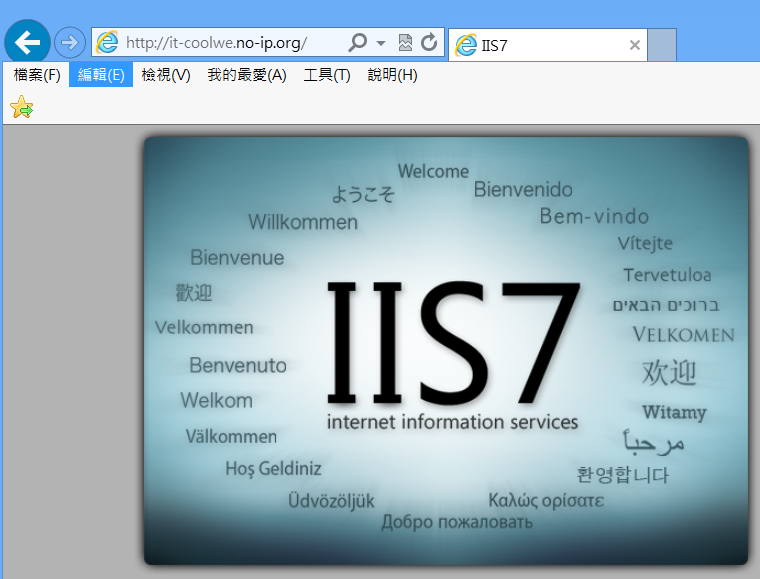Click the 'Bem-vindo' text
This screenshot has width=760, height=579.
pos(594,216)
